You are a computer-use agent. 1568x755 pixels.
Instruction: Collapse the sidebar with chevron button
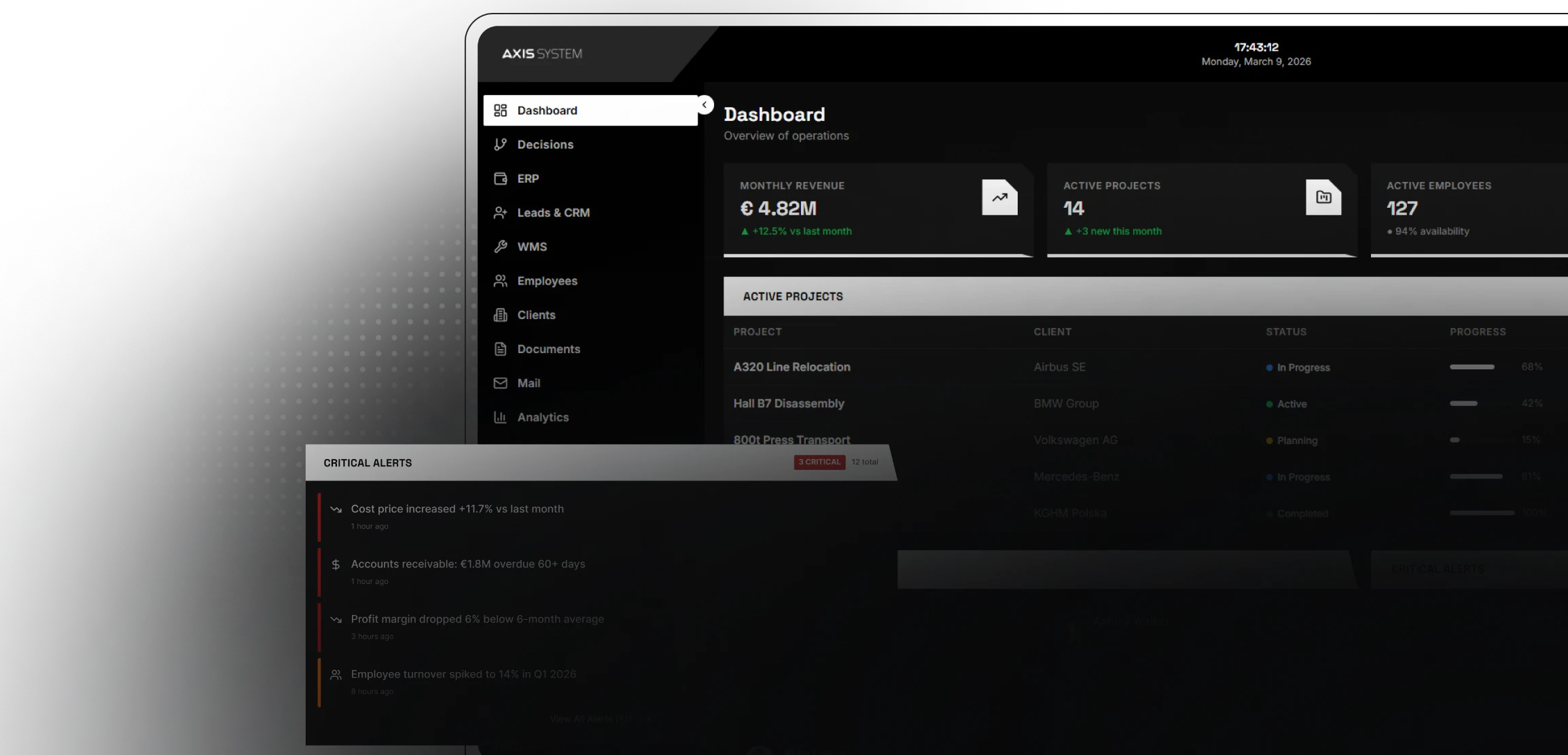tap(705, 105)
